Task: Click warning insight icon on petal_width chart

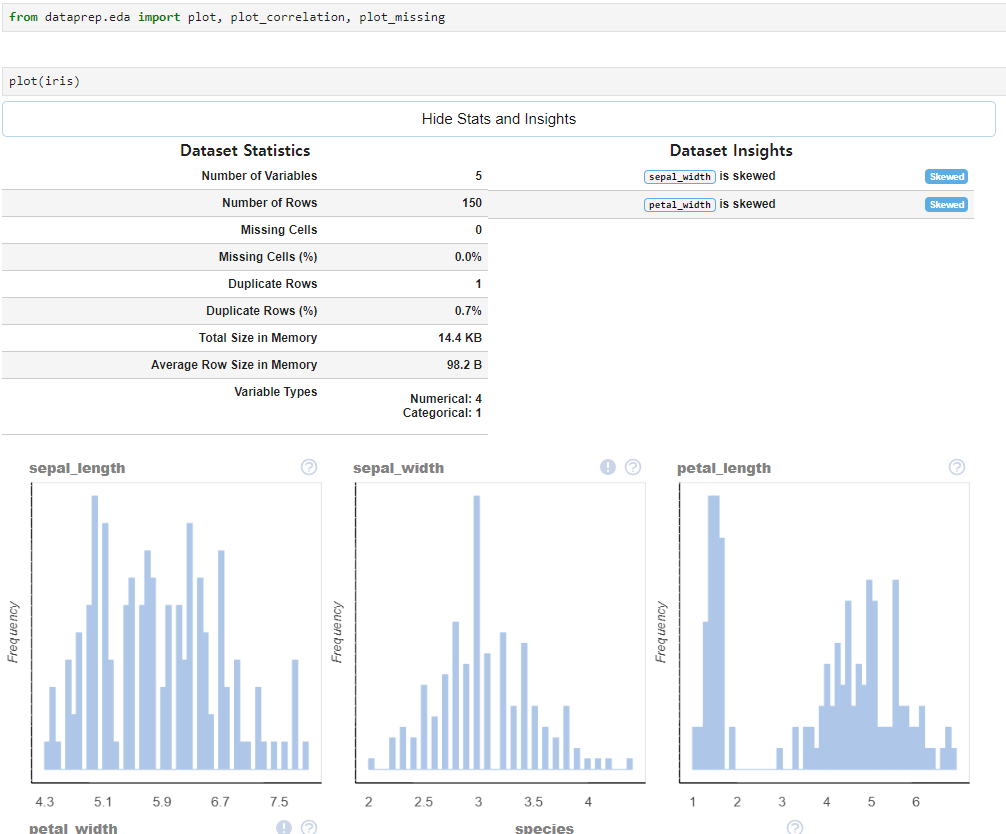Action: [x=284, y=828]
